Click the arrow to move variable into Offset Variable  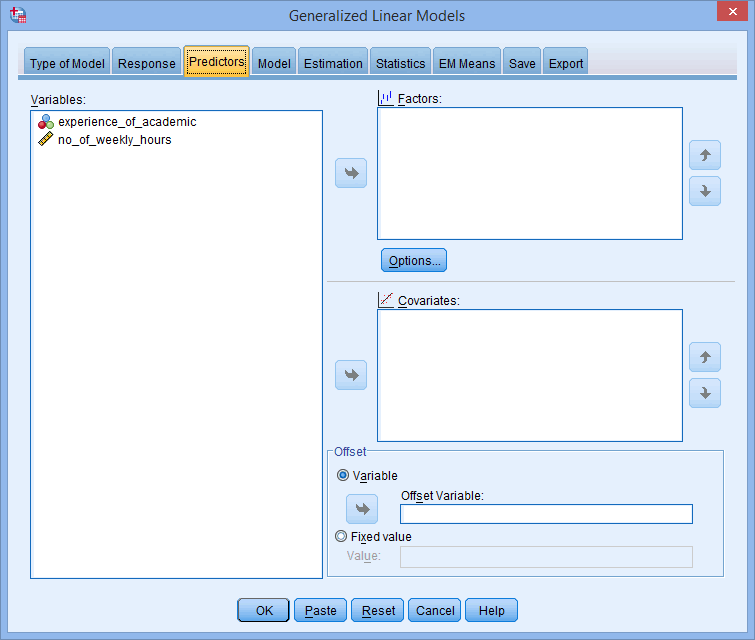pos(362,509)
